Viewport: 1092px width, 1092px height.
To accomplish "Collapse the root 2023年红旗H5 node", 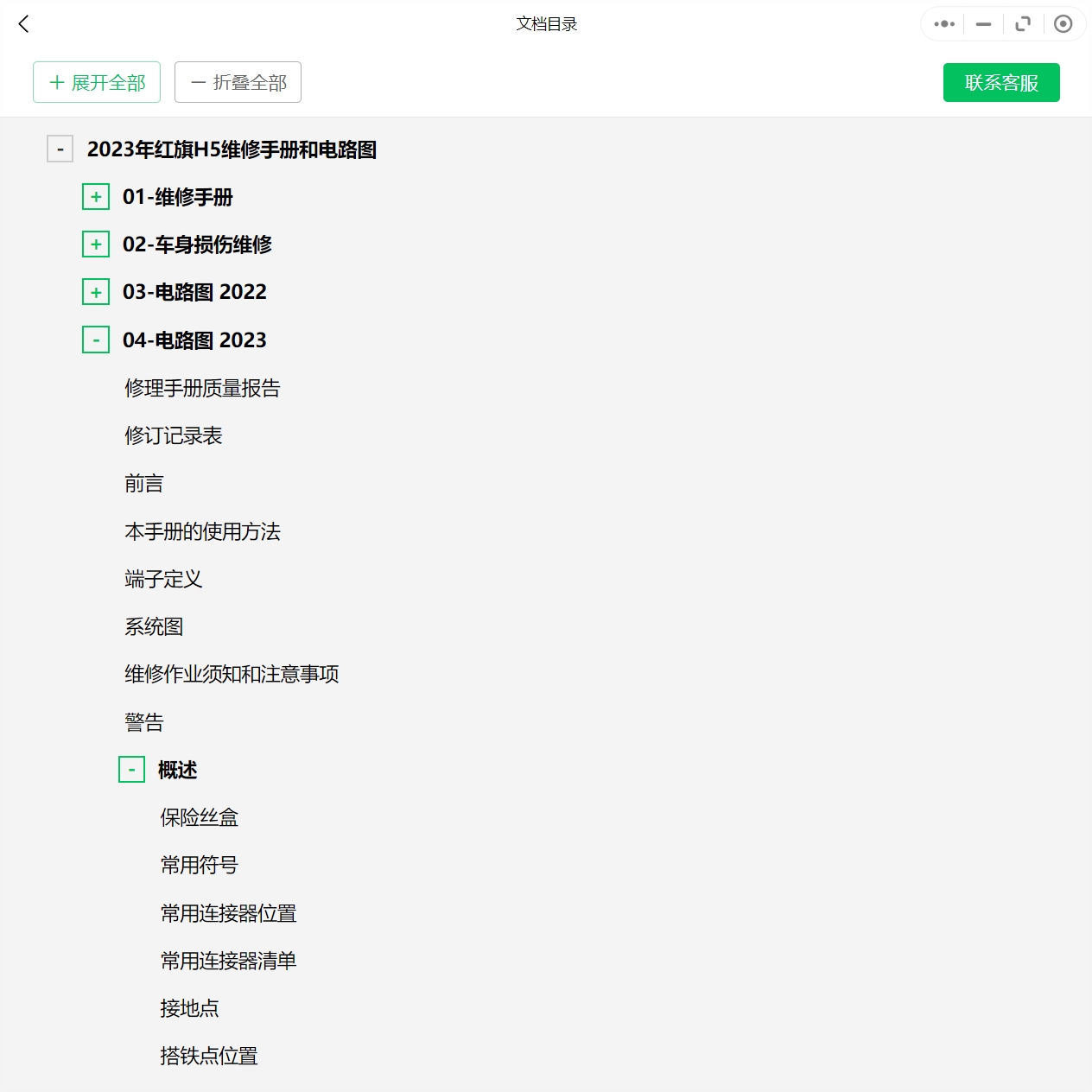I will tap(60, 149).
